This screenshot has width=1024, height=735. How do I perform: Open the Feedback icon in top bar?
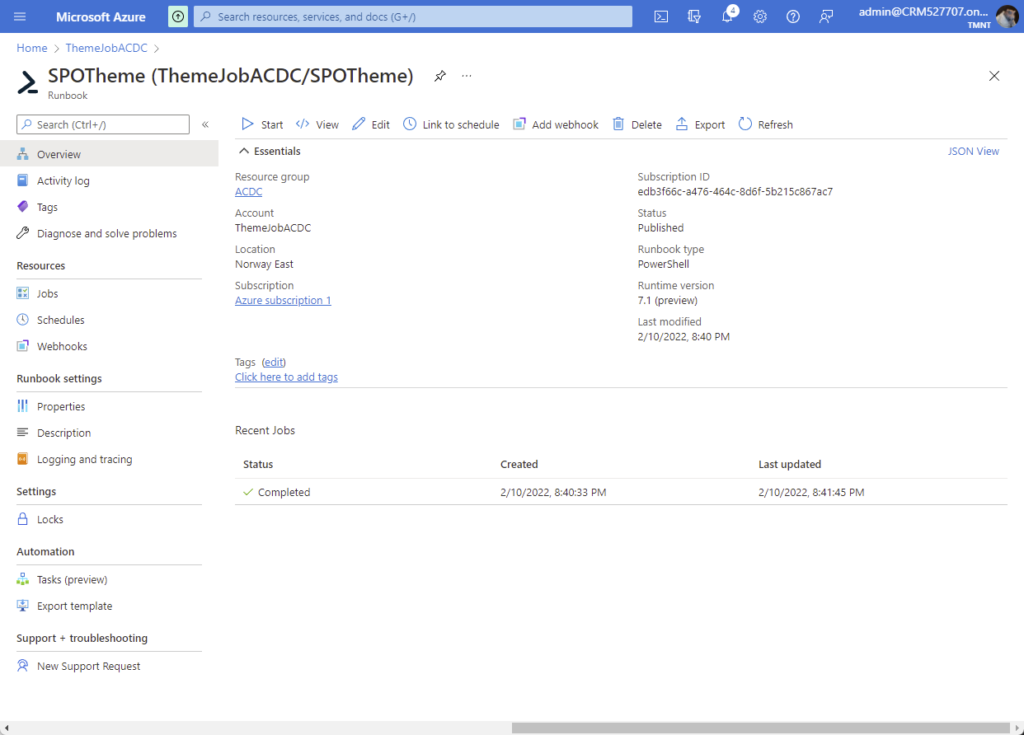pos(826,16)
